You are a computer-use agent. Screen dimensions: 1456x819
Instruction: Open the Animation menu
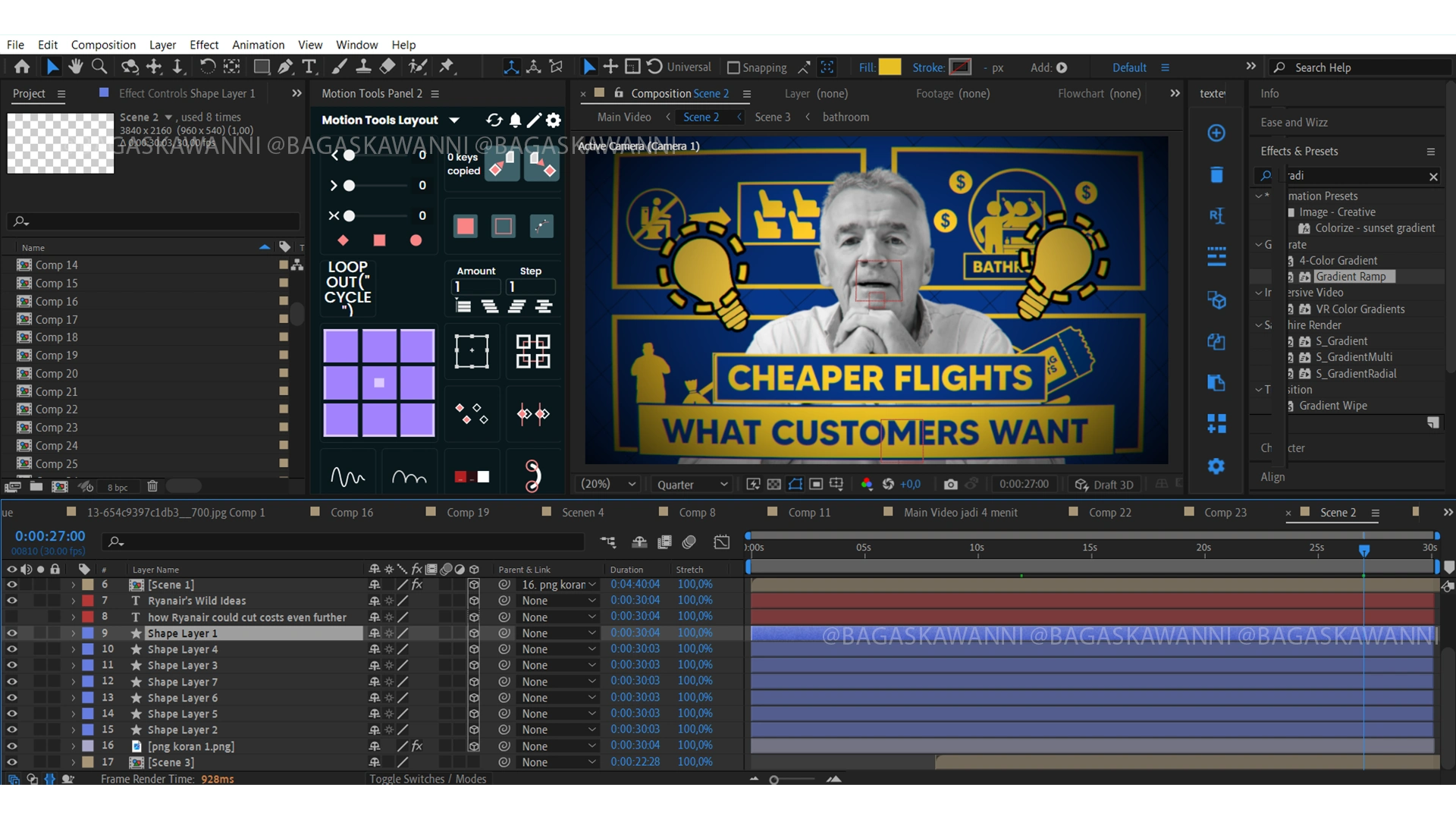tap(258, 45)
